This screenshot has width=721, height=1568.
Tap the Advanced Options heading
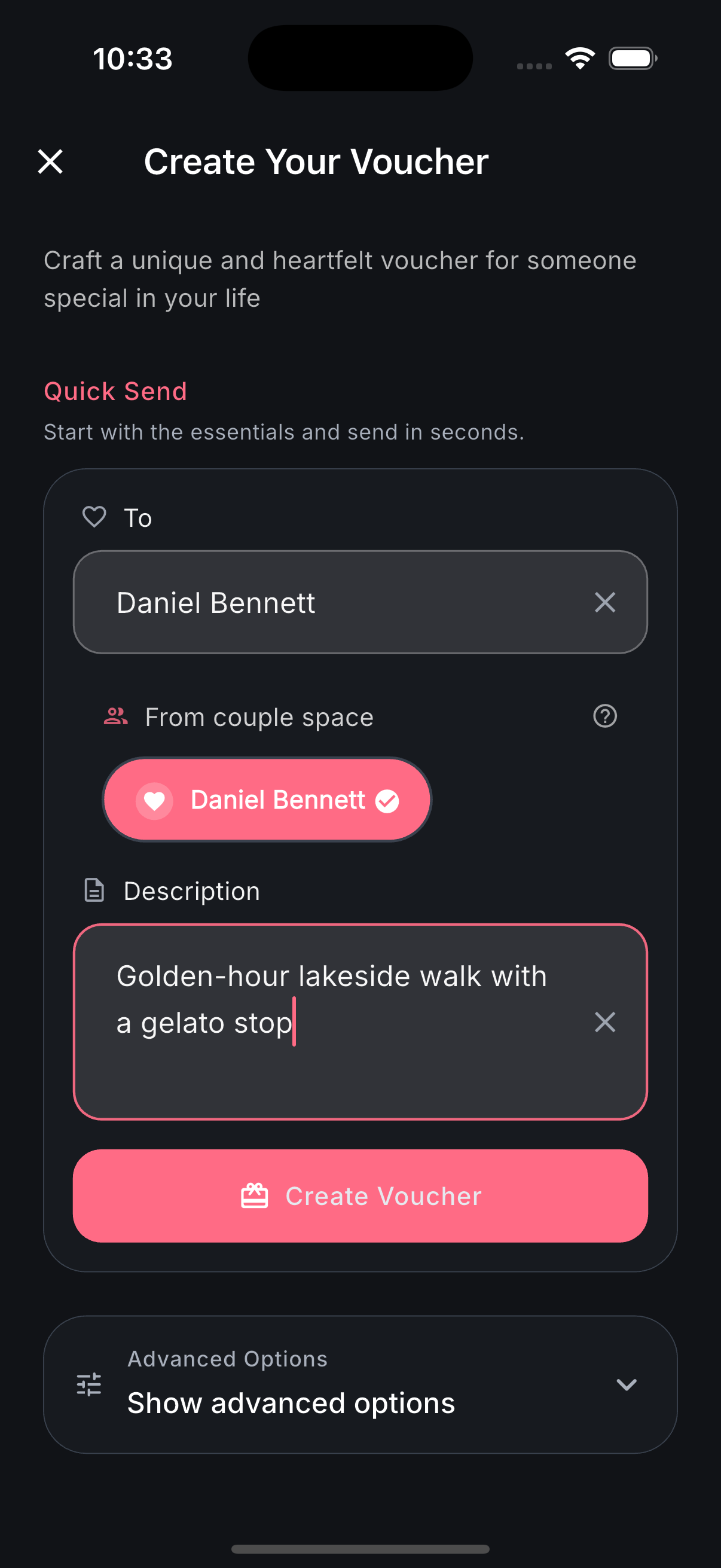coord(228,1359)
